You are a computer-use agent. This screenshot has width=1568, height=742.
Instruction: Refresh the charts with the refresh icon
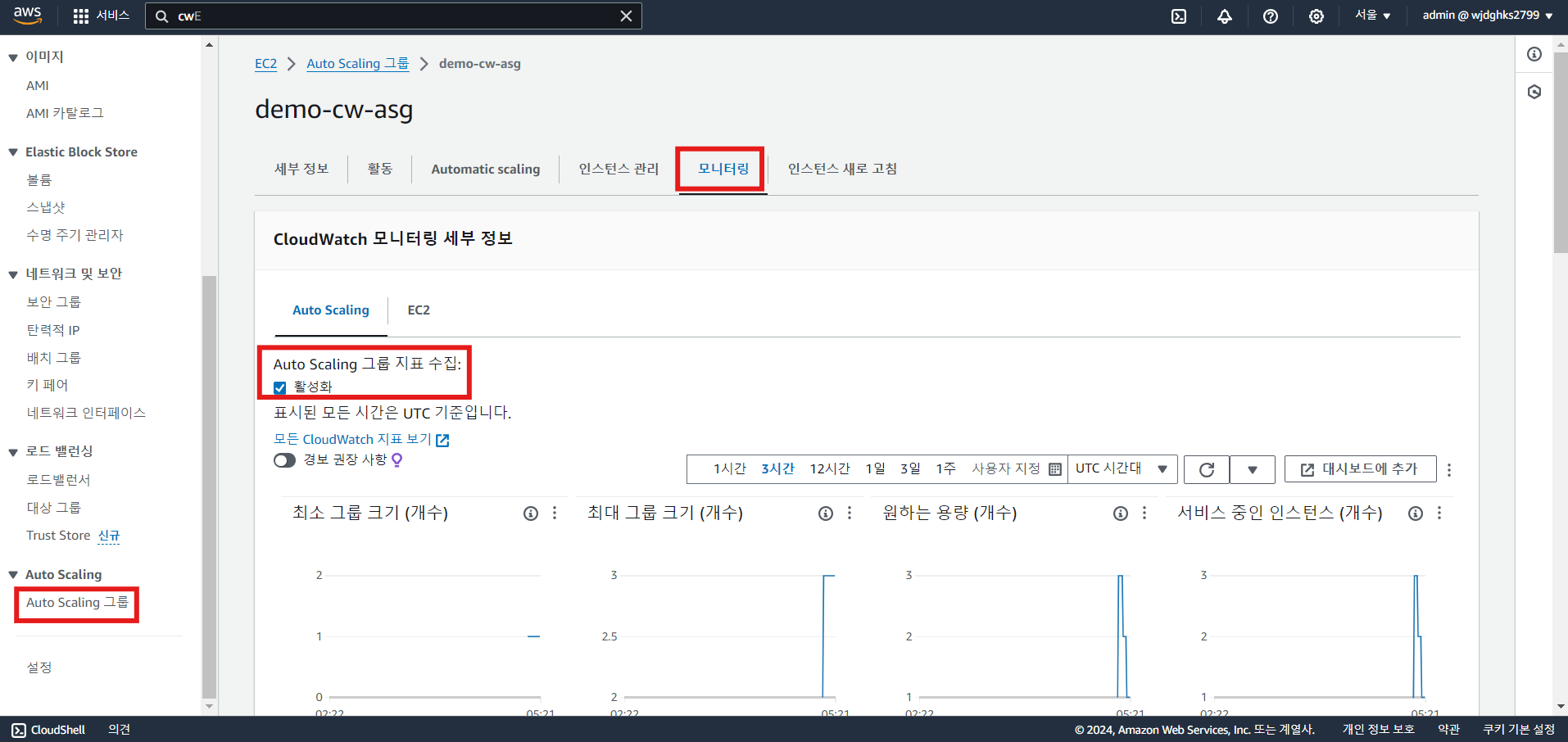click(x=1207, y=469)
